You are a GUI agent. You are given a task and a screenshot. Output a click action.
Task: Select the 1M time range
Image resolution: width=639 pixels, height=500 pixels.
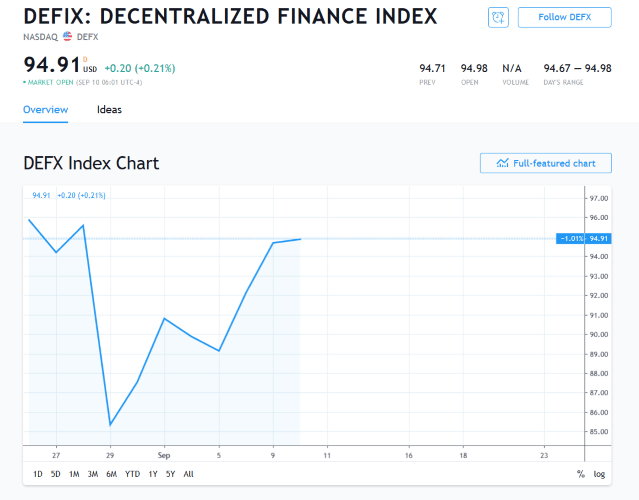[x=74, y=474]
